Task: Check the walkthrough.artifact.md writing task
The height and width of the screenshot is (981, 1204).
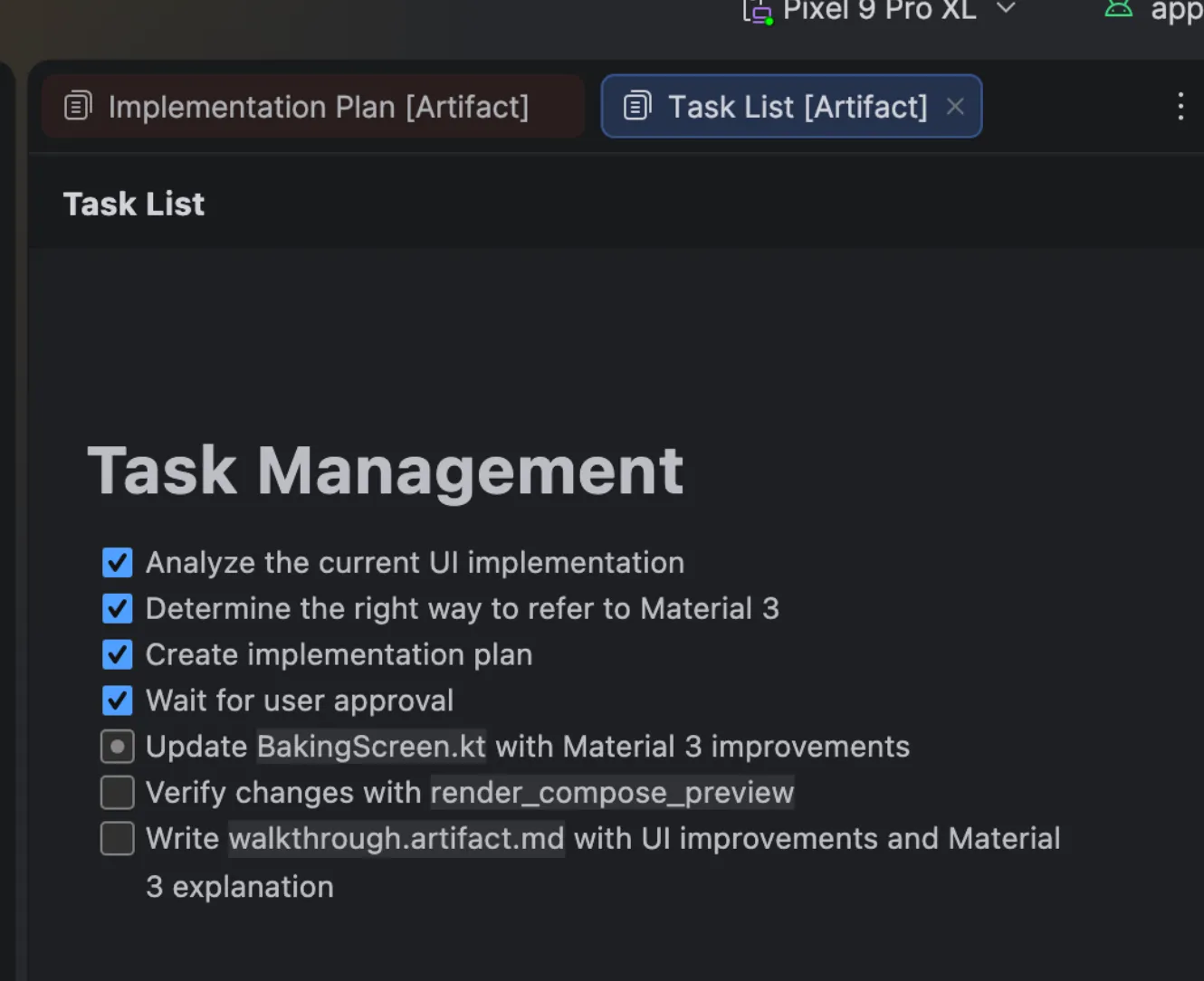Action: click(x=117, y=839)
